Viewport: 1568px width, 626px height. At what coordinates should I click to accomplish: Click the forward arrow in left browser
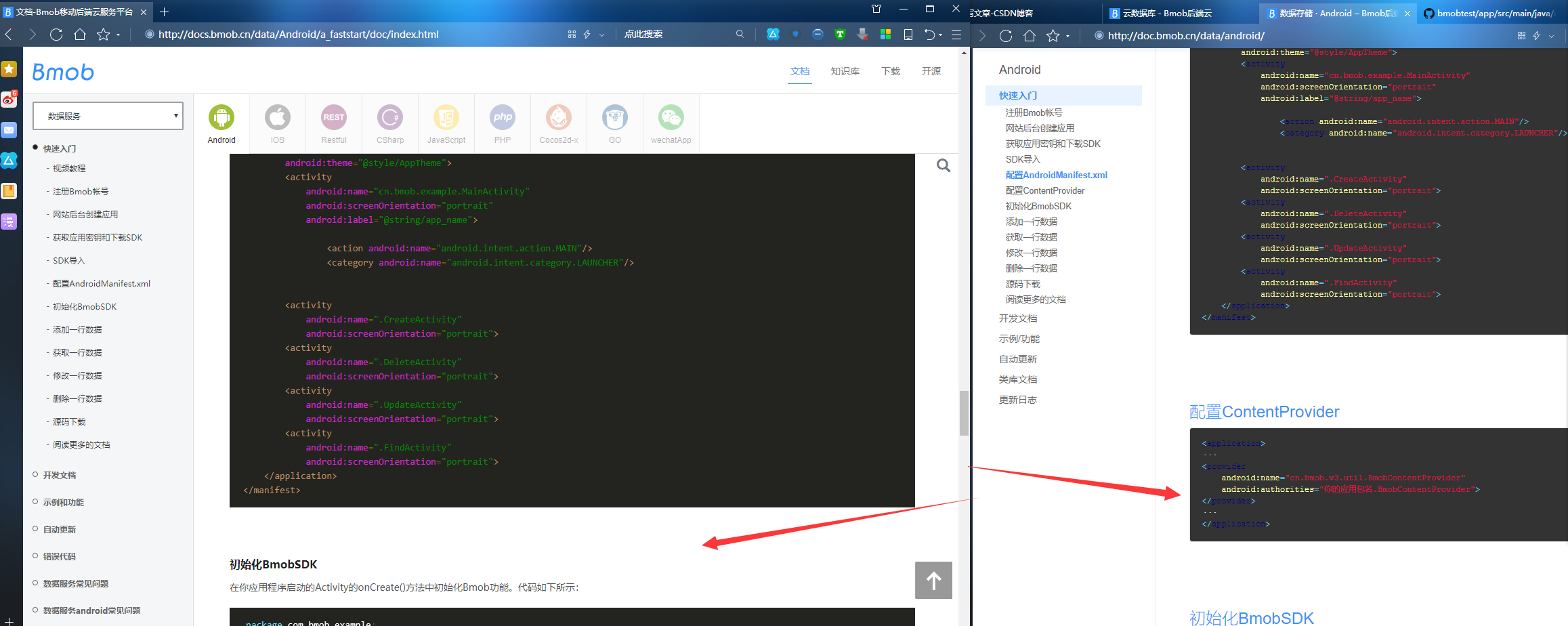point(32,35)
